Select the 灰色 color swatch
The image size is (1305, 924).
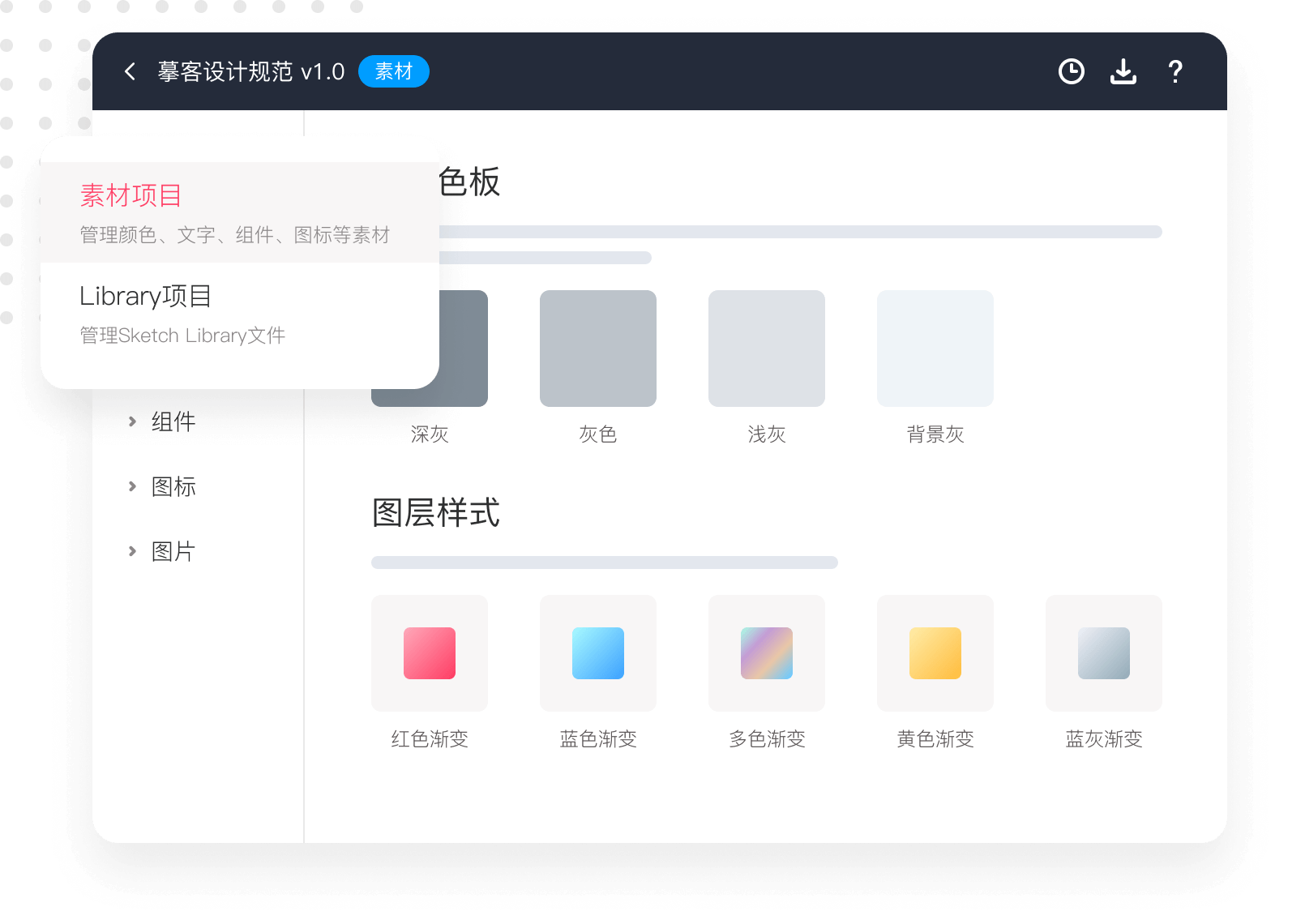(x=598, y=349)
